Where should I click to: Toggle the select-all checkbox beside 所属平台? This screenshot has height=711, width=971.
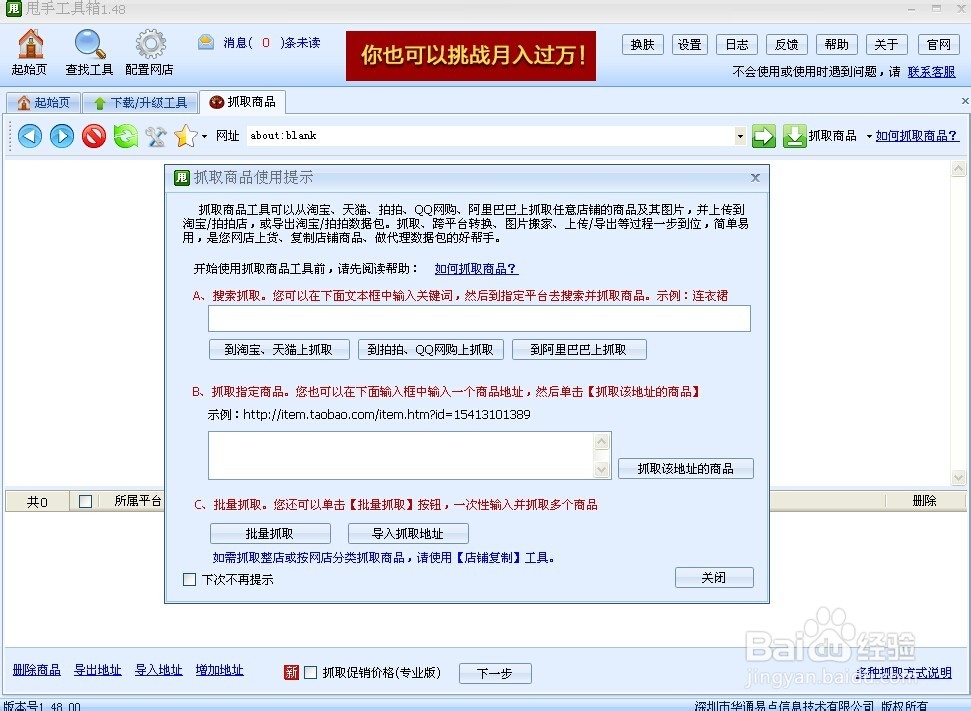pyautogui.click(x=85, y=501)
